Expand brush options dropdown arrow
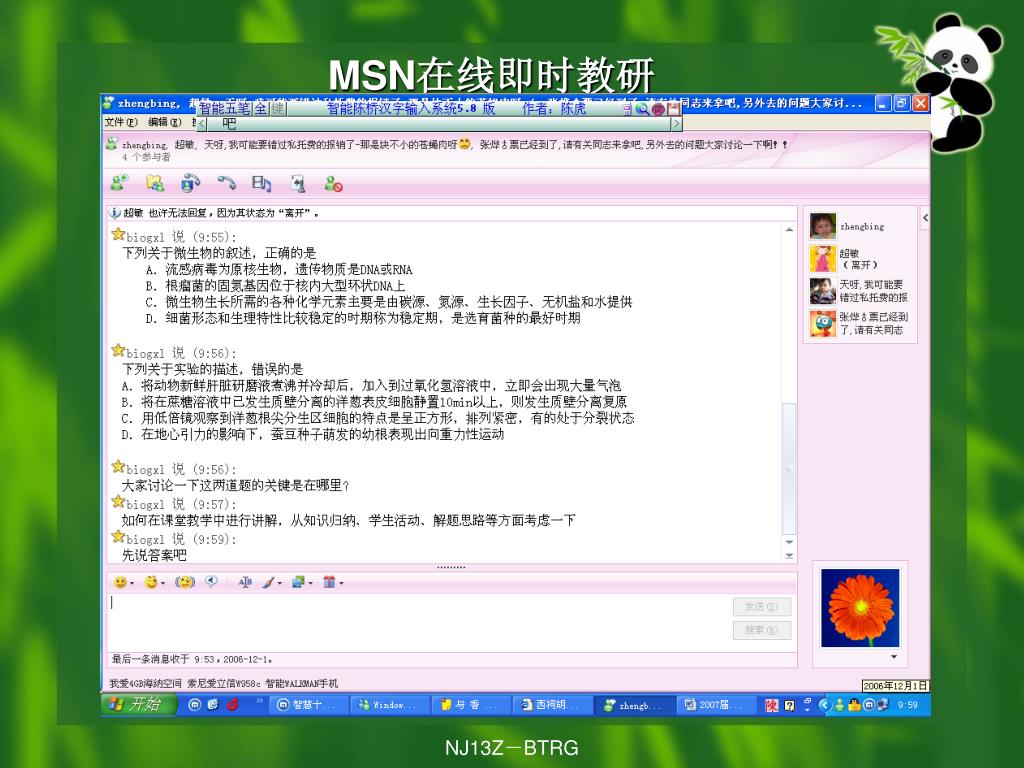The height and width of the screenshot is (768, 1024). click(x=280, y=583)
